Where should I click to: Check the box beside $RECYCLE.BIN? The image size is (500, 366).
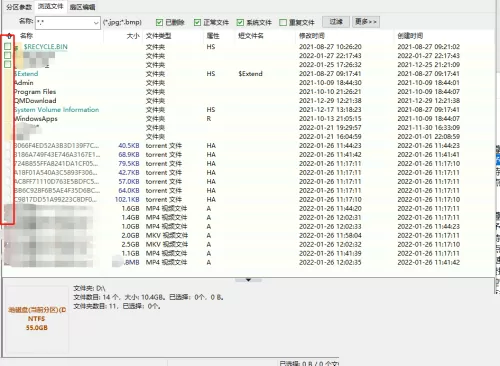pyautogui.click(x=8, y=46)
